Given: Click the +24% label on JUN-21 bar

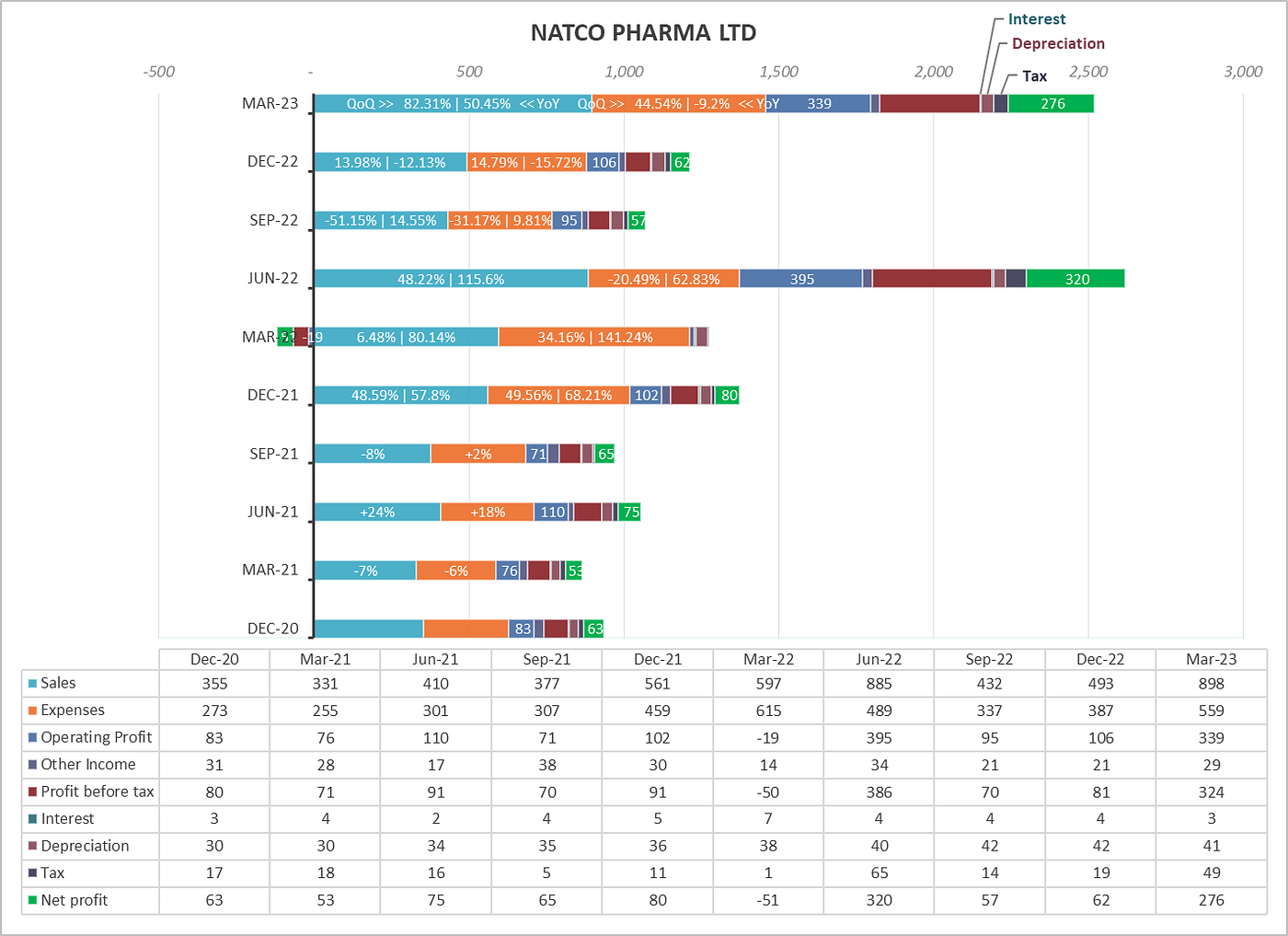Looking at the screenshot, I should (x=377, y=513).
